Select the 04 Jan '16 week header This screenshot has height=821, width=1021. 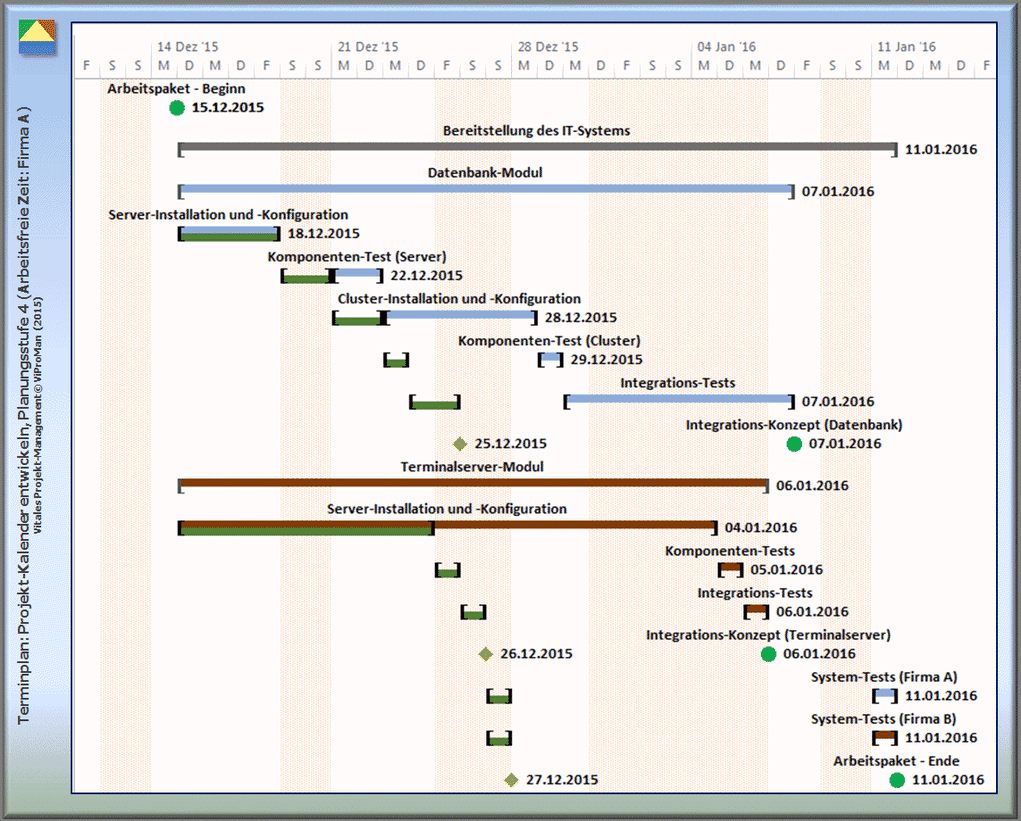tap(727, 47)
